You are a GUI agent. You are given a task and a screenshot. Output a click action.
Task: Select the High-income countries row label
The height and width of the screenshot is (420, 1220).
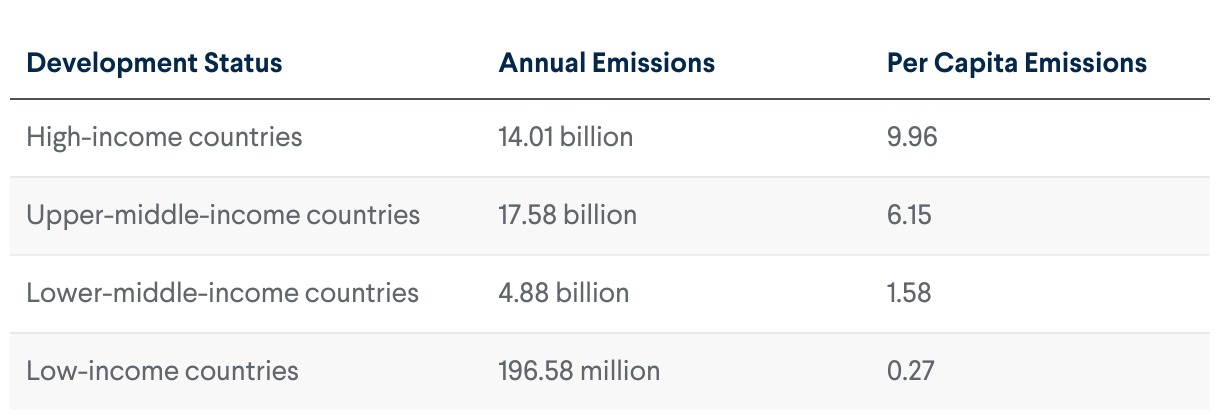[164, 136]
